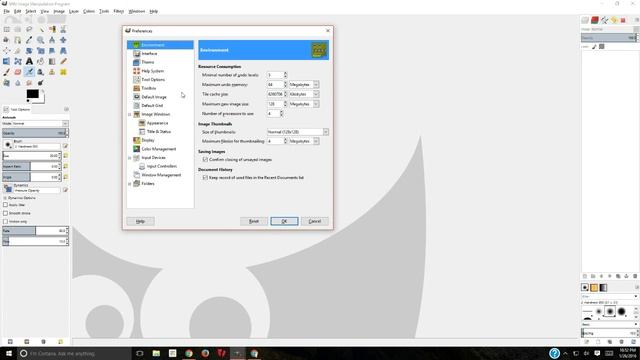Open the File menu
The height and width of the screenshot is (360, 640).
(x=7, y=11)
